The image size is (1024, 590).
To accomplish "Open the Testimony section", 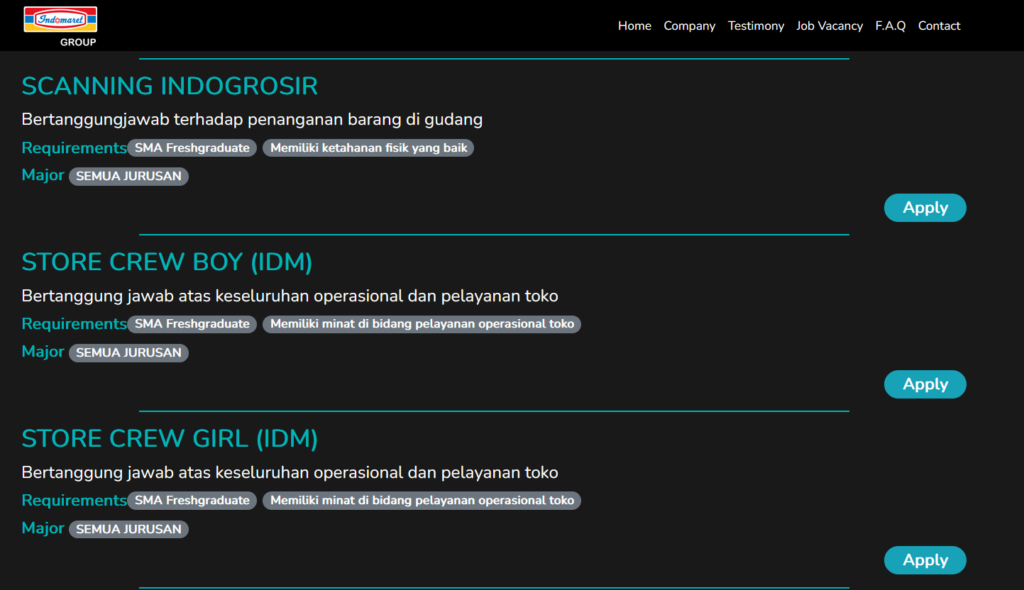I will click(756, 26).
